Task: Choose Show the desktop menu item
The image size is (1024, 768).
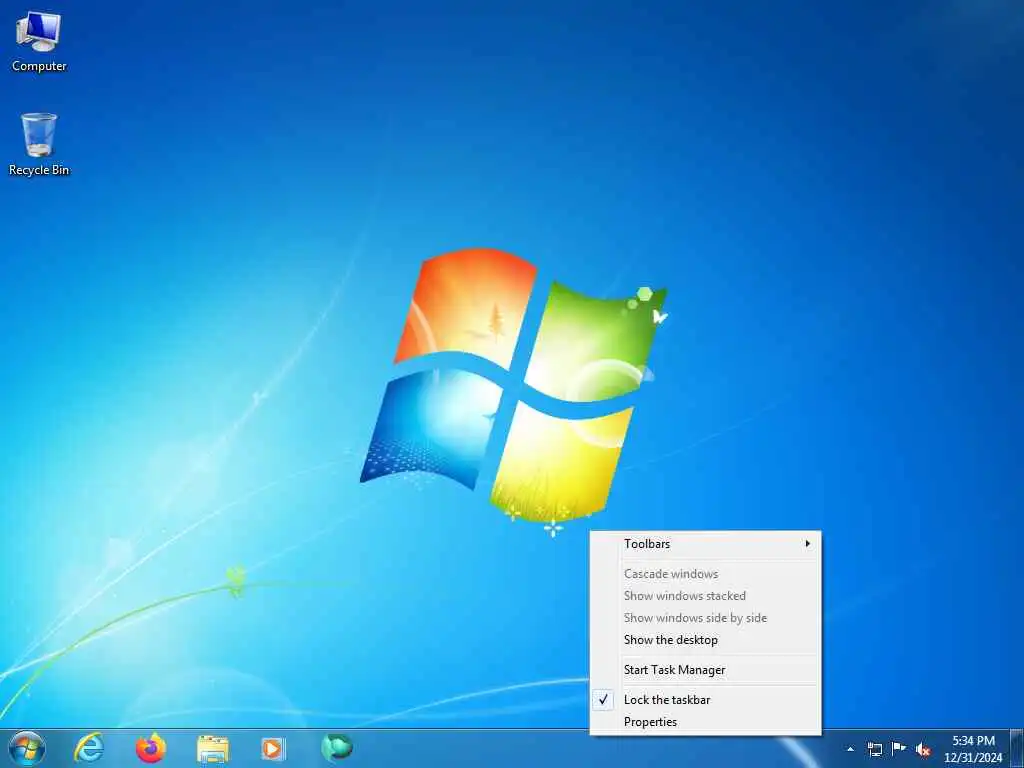Action: point(705,640)
